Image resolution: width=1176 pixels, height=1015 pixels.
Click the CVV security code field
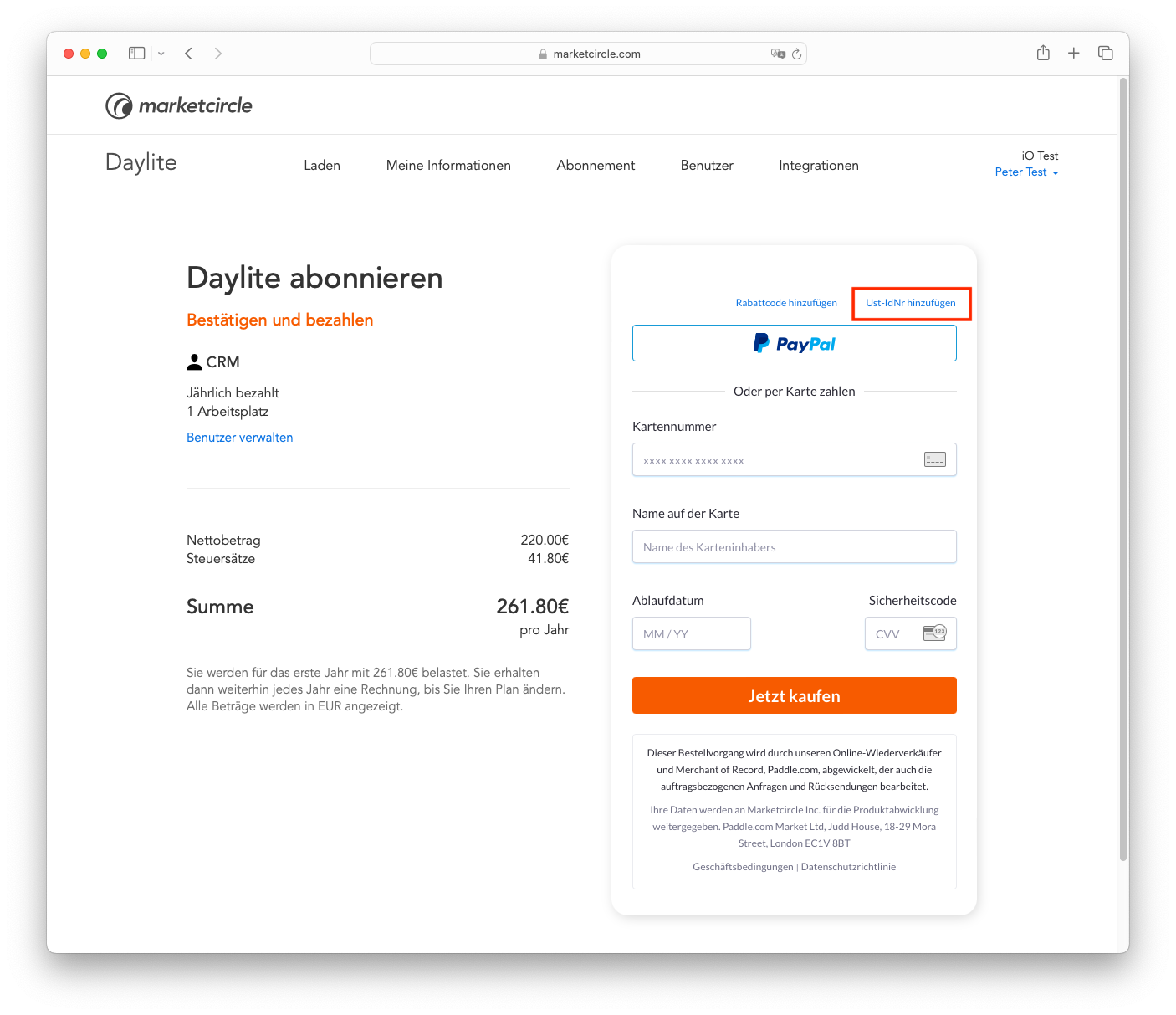click(x=911, y=633)
